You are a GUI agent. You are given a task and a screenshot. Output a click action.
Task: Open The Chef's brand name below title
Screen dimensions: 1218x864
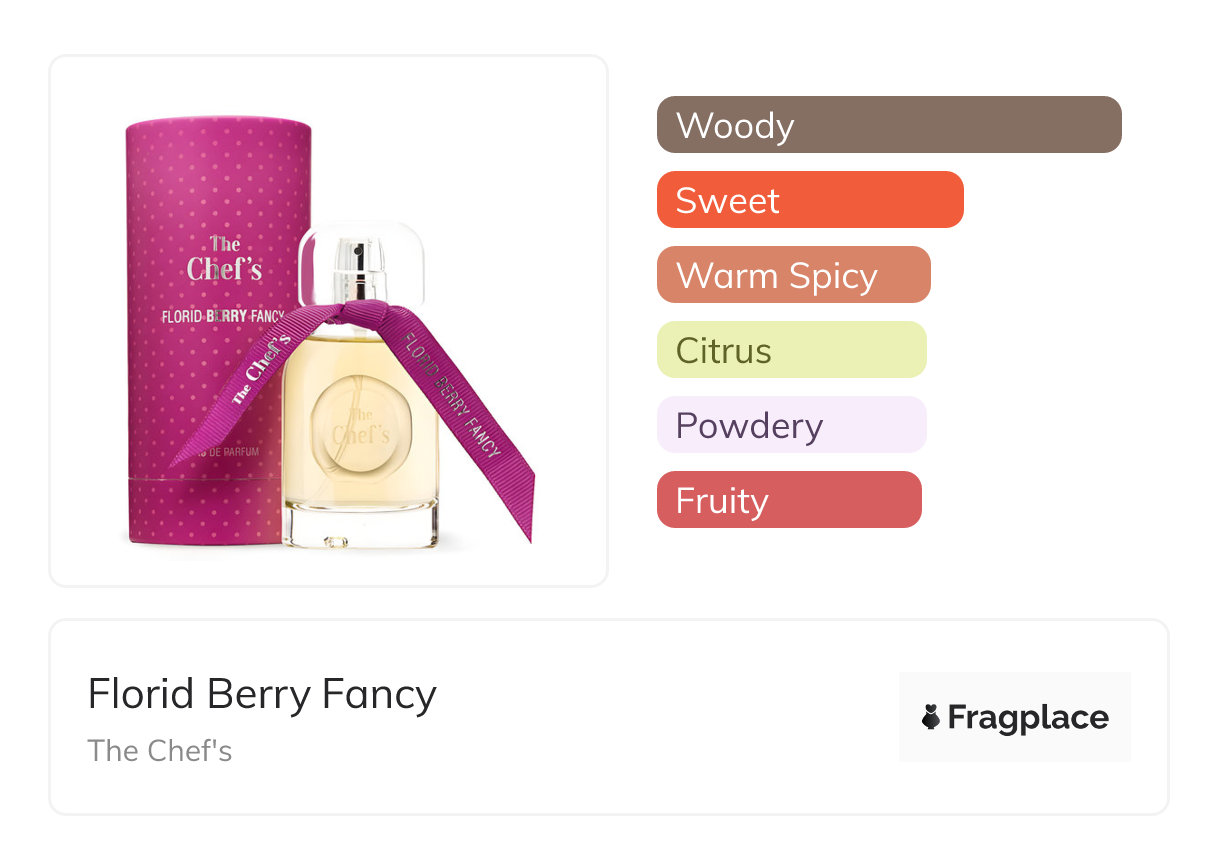(x=160, y=750)
